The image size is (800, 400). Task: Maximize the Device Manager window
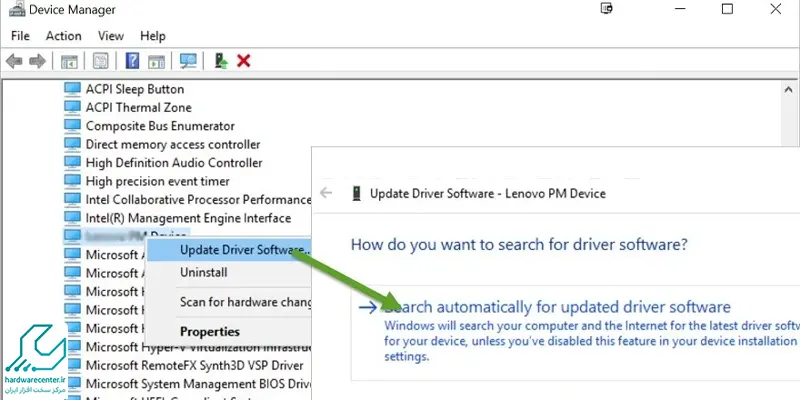pyautogui.click(x=728, y=9)
